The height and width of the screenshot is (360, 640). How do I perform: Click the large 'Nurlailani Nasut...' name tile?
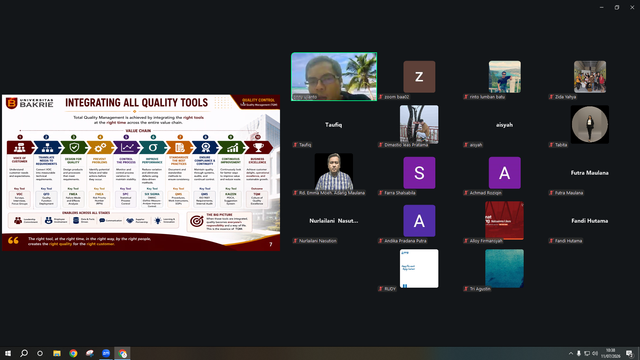coord(334,220)
